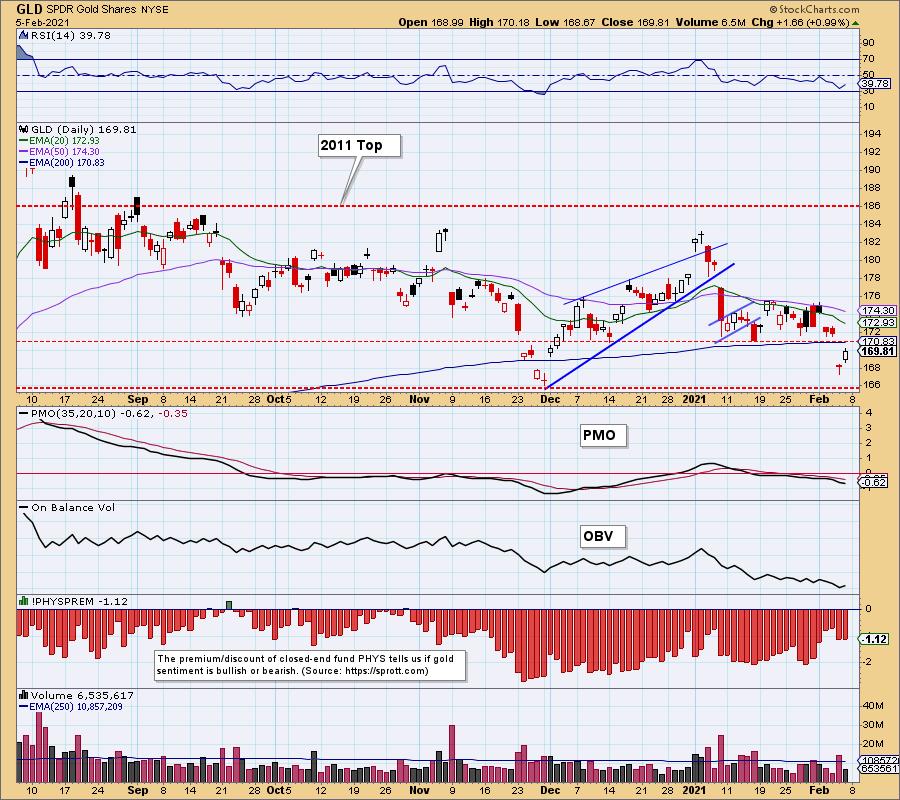This screenshot has height=800, width=900.
Task: Click the OBV annotation box
Action: tap(602, 537)
